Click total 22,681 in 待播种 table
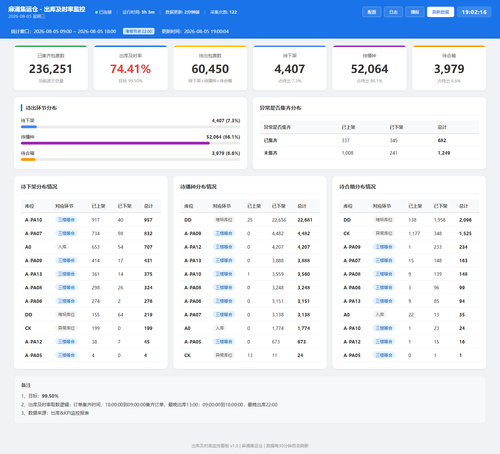 coord(305,220)
